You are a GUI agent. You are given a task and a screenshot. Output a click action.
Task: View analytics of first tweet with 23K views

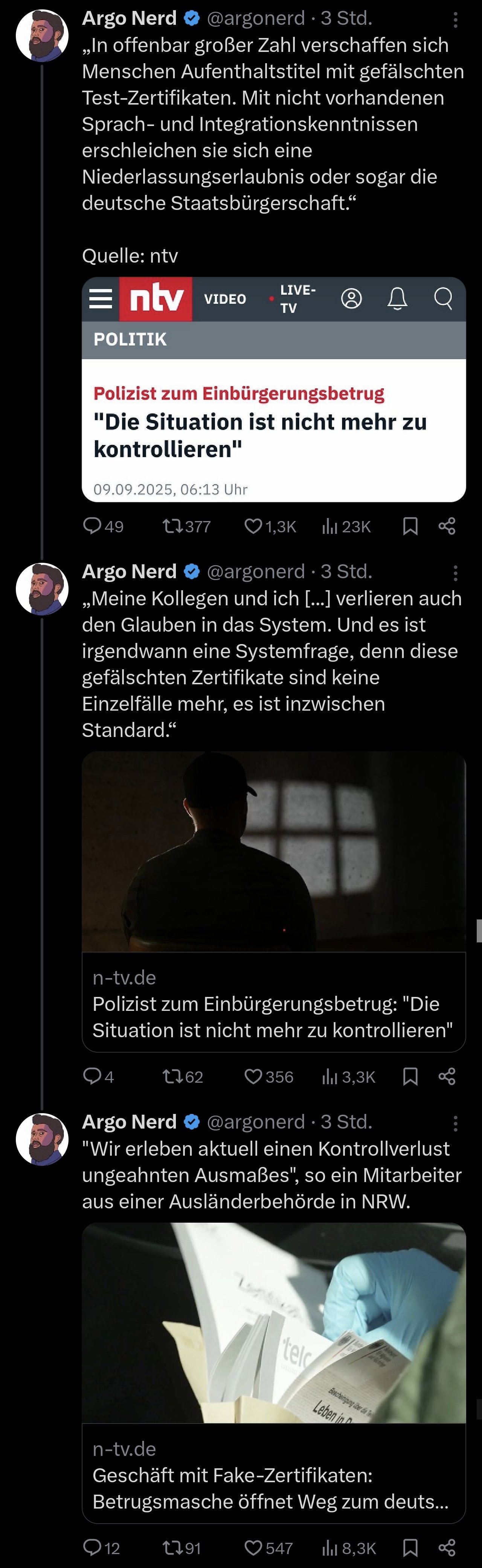pos(346,526)
